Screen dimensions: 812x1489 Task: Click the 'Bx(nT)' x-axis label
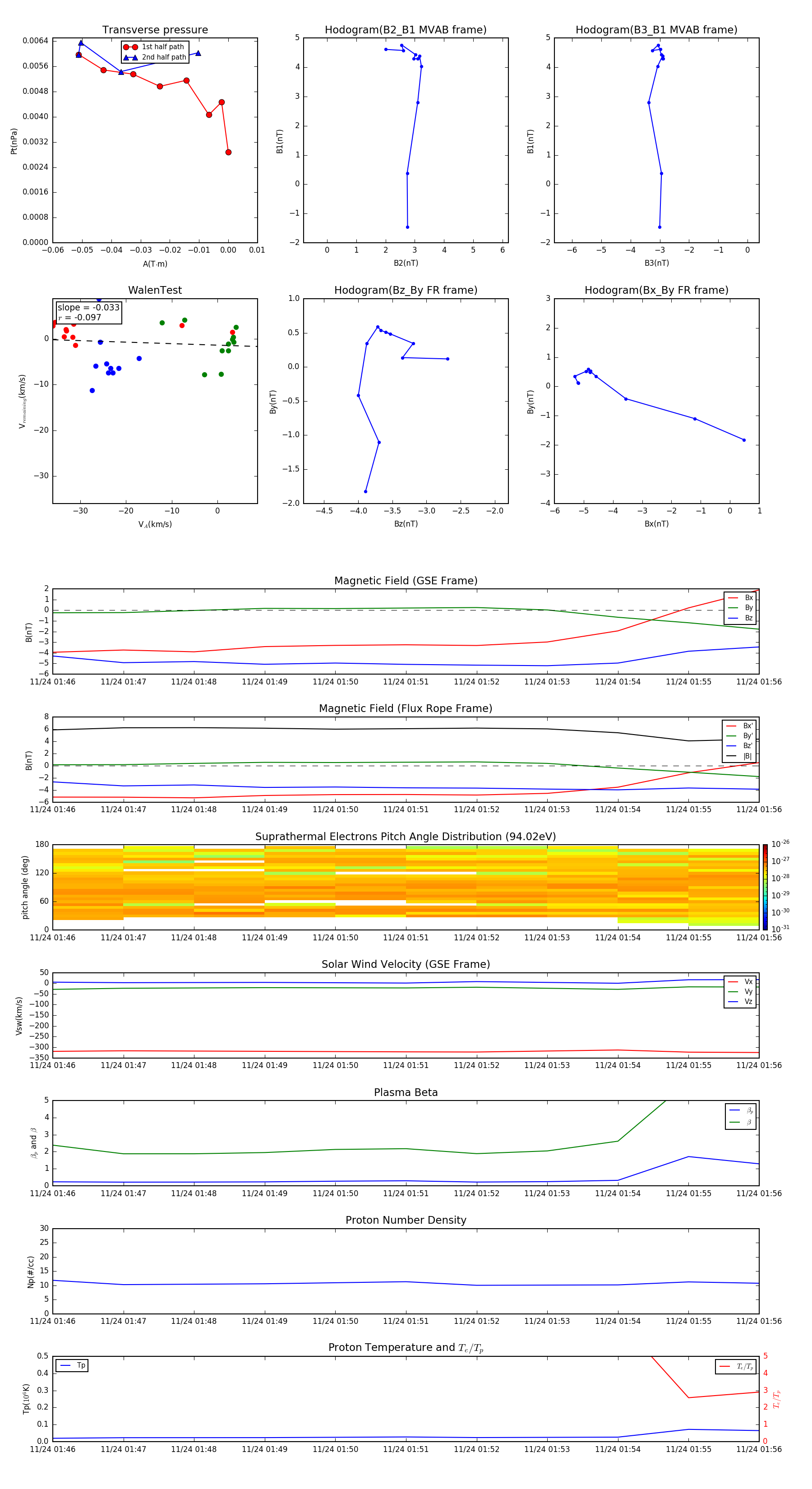click(x=656, y=524)
